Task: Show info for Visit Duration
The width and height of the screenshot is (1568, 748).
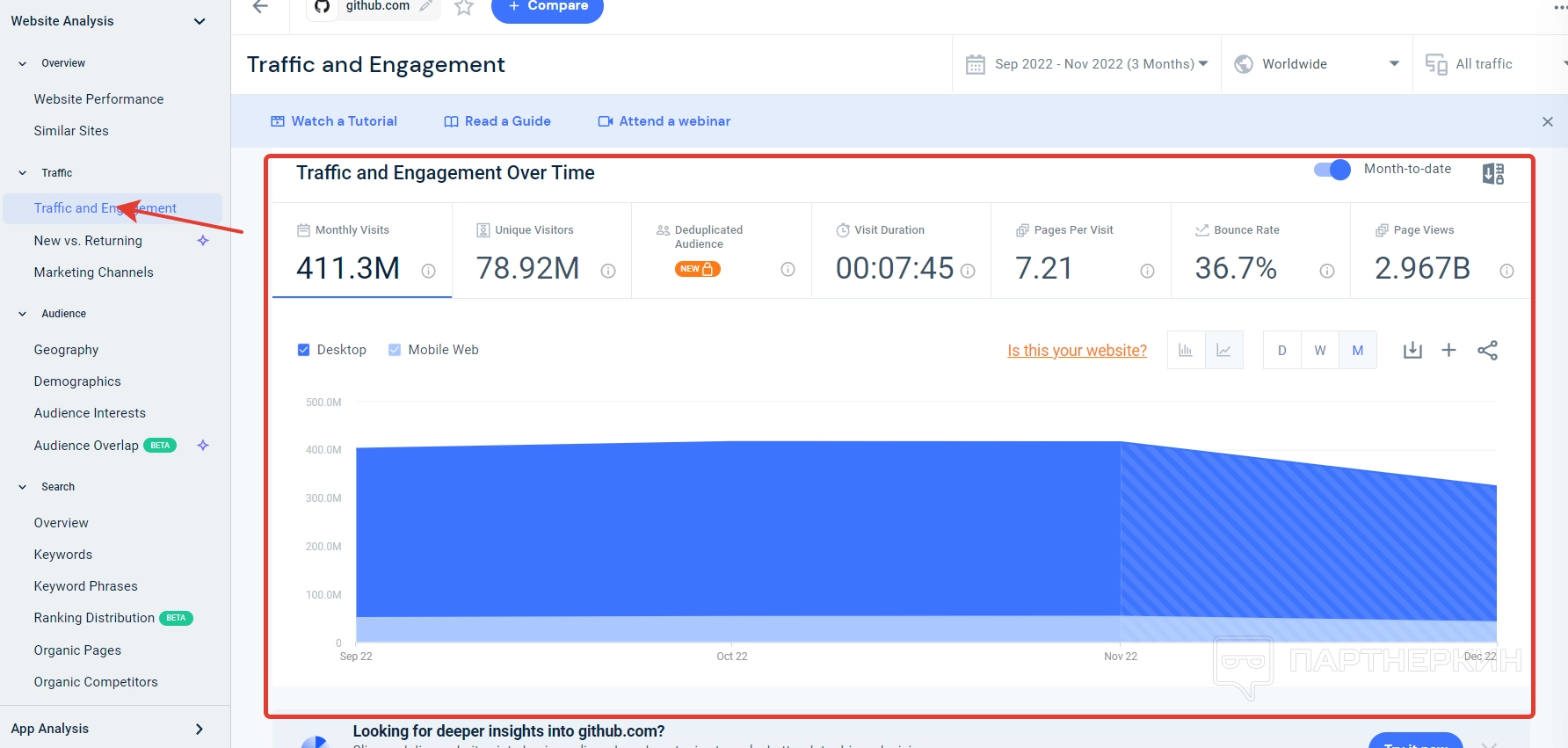Action: 968,271
